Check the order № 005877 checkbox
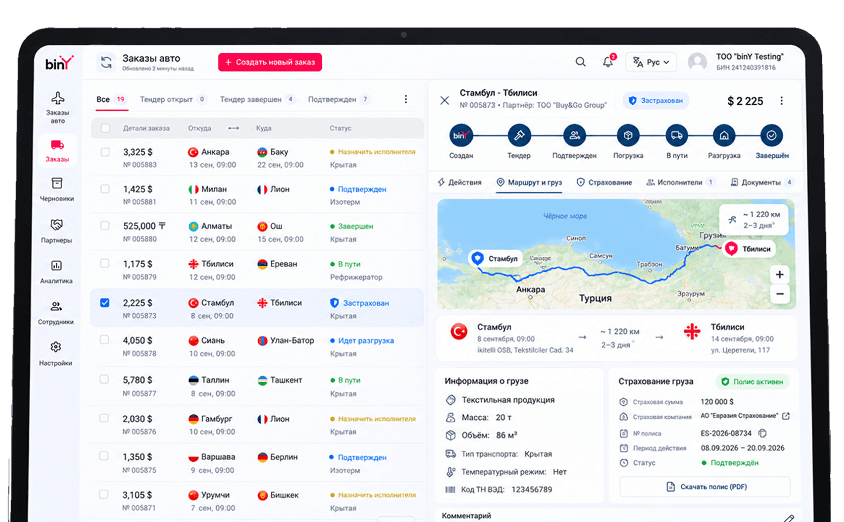844x522 pixels. (105, 379)
